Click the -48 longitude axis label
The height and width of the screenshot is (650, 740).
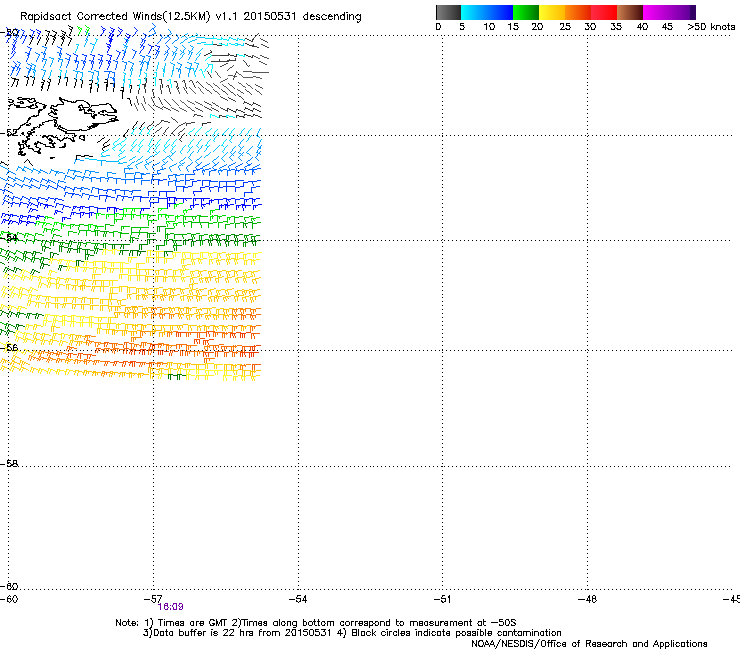pos(588,599)
